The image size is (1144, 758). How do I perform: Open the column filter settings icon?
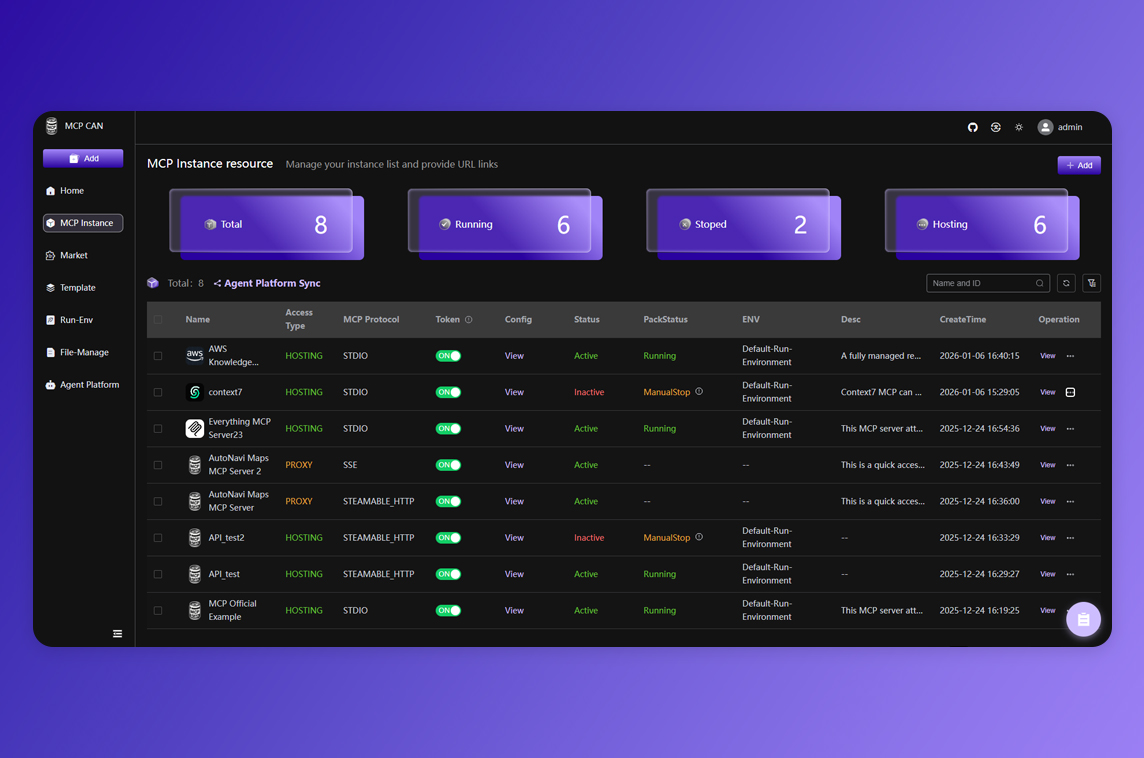pos(1091,283)
